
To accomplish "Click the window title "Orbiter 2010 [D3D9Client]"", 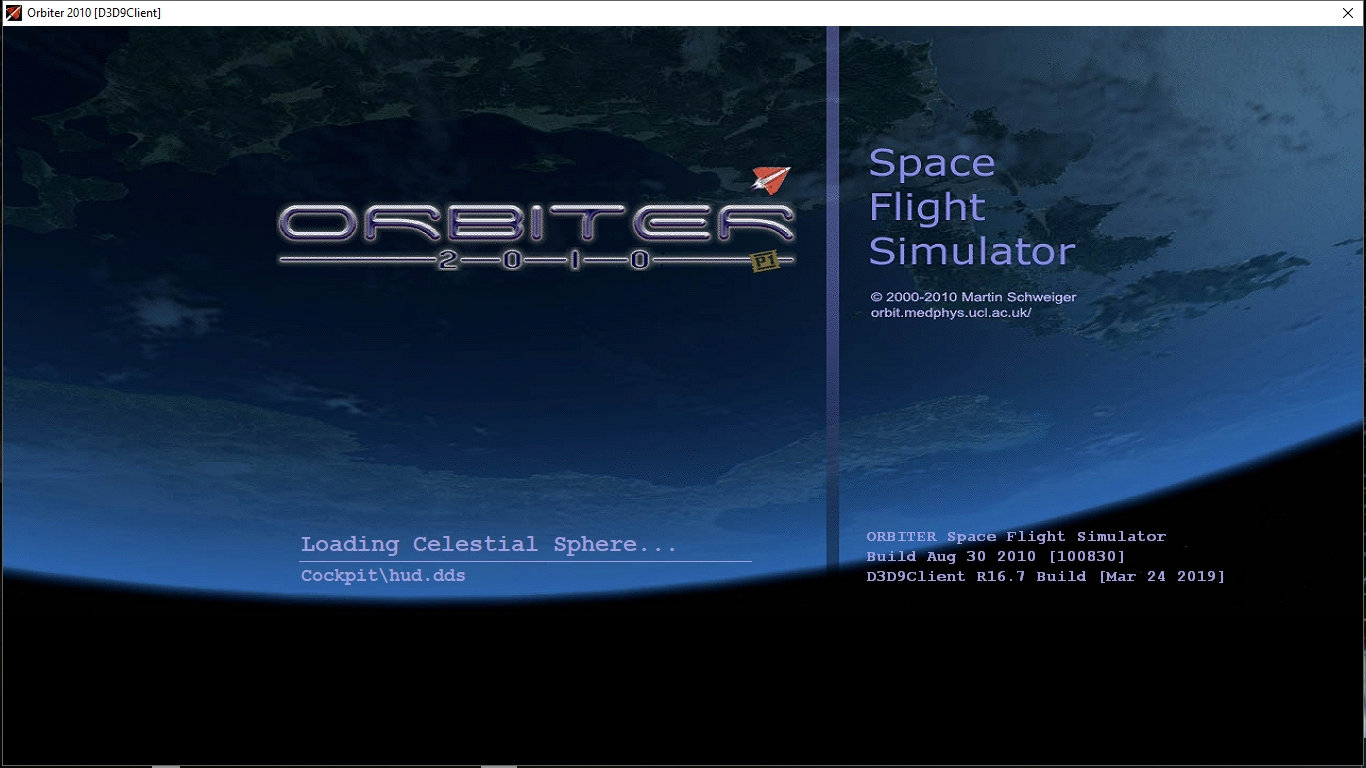I will click(x=94, y=13).
